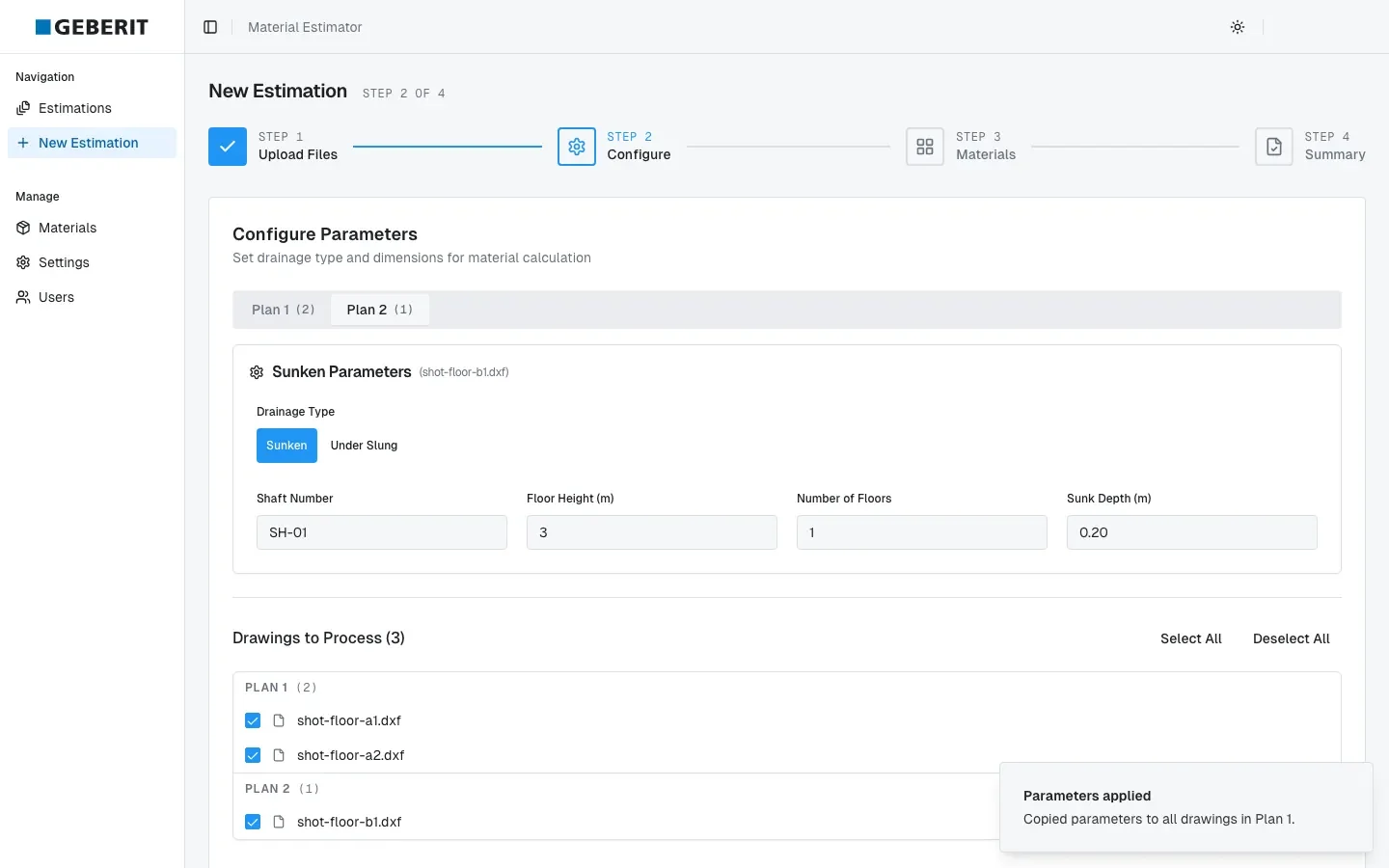1389x868 pixels.
Task: Open Estimations in the navigation
Action: 92,108
